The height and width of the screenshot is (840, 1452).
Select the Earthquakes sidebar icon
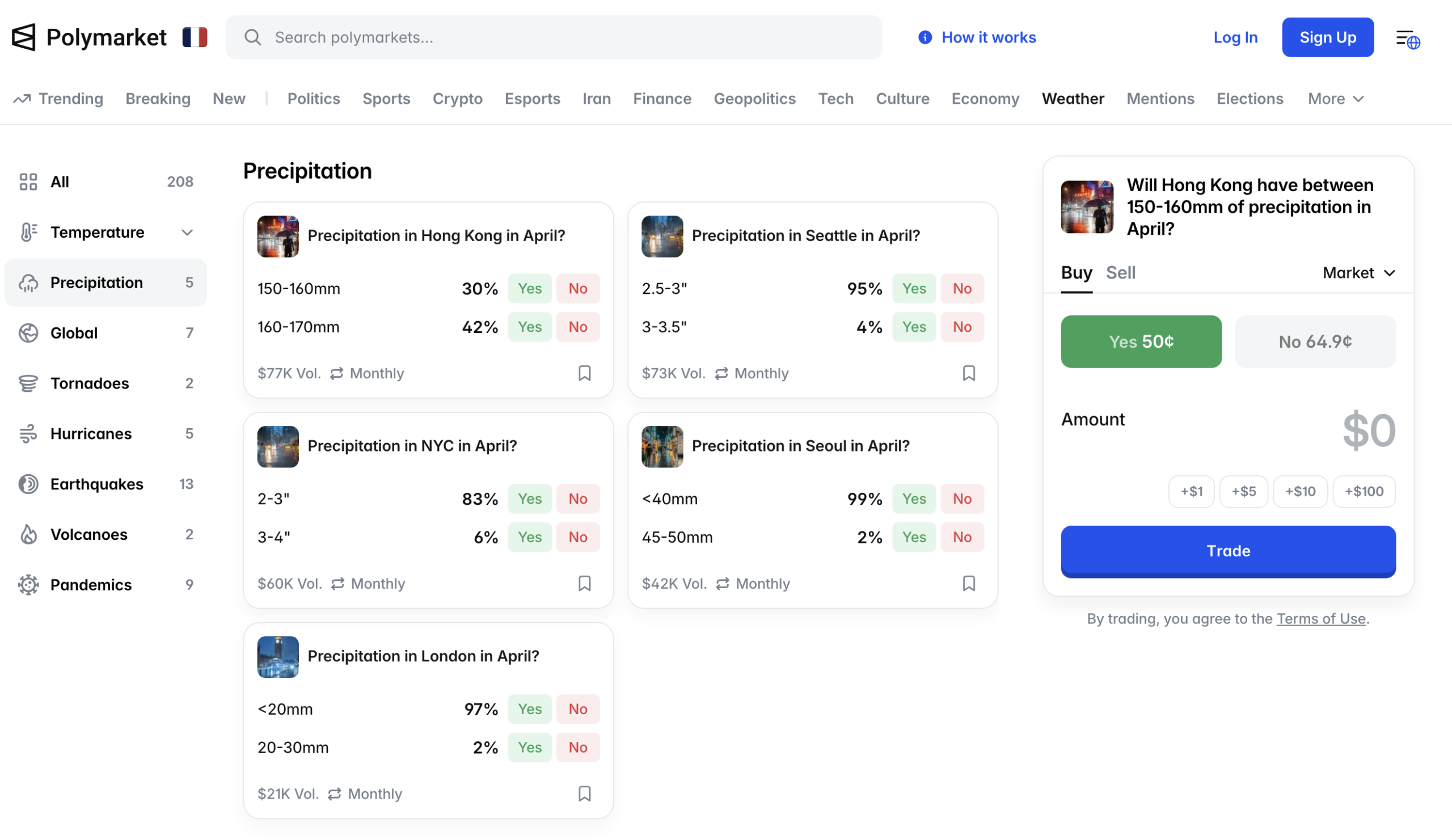coord(28,484)
